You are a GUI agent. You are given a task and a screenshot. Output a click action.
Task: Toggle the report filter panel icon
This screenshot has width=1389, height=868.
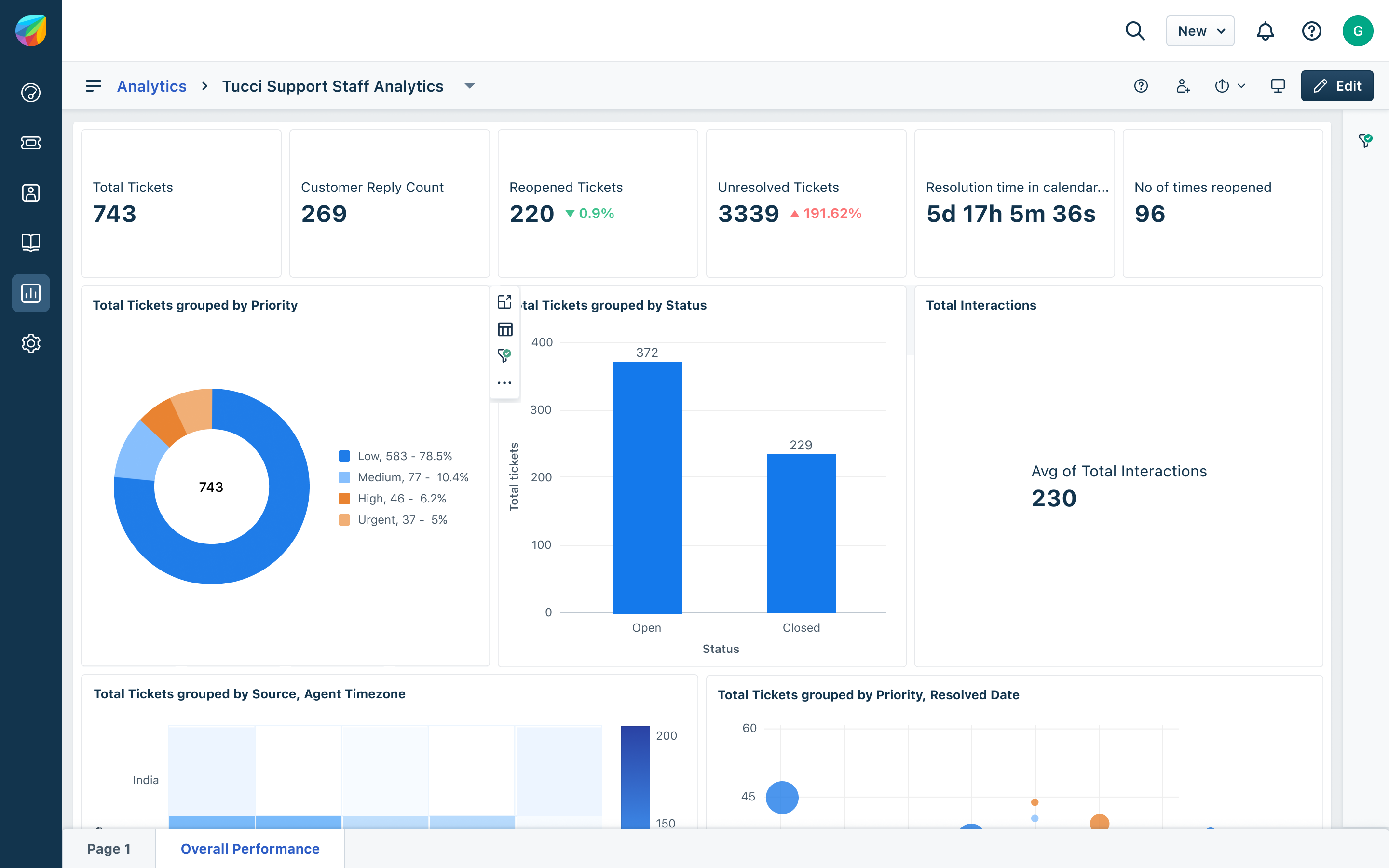pyautogui.click(x=1365, y=140)
